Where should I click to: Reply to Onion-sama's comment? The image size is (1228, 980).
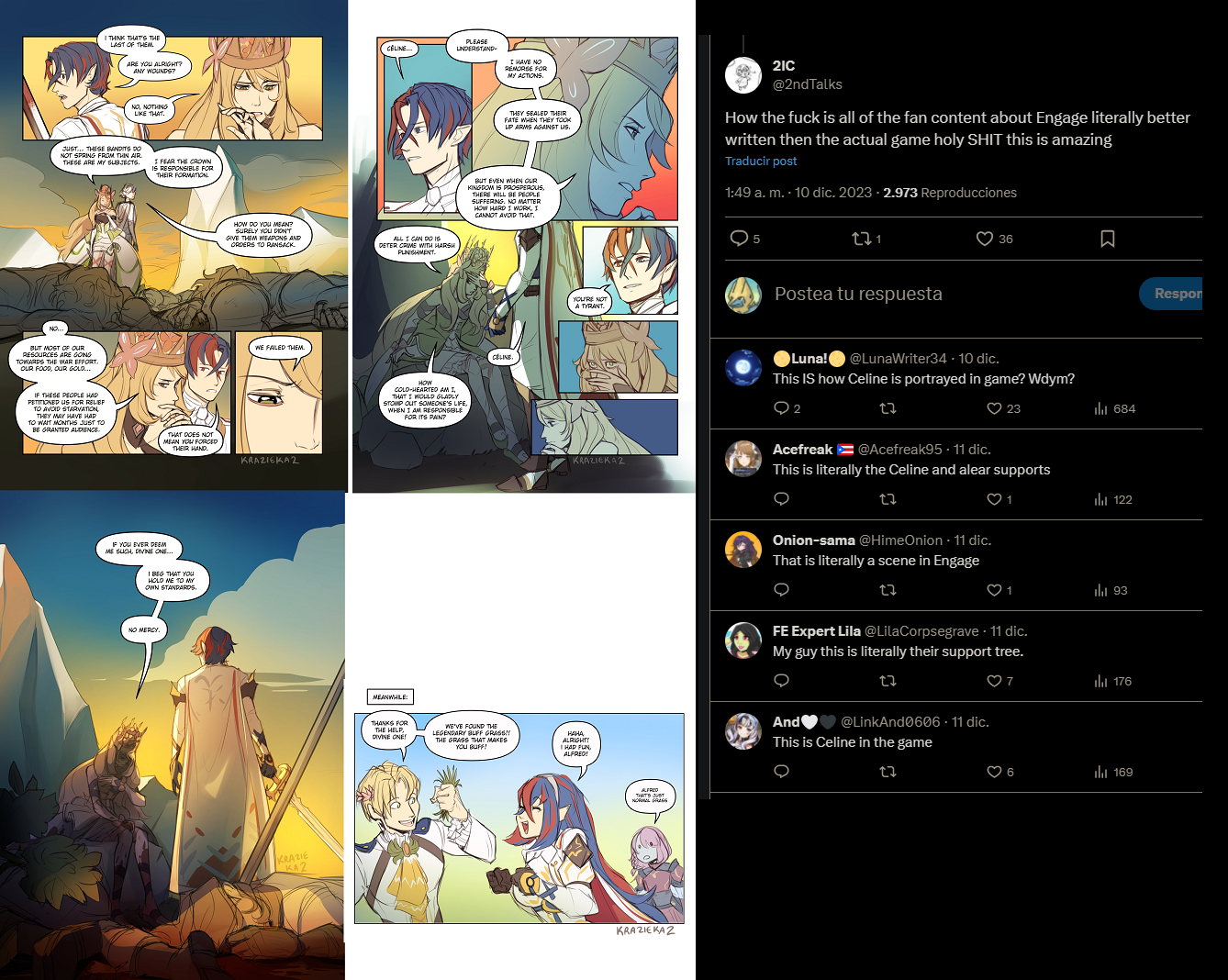coord(781,590)
